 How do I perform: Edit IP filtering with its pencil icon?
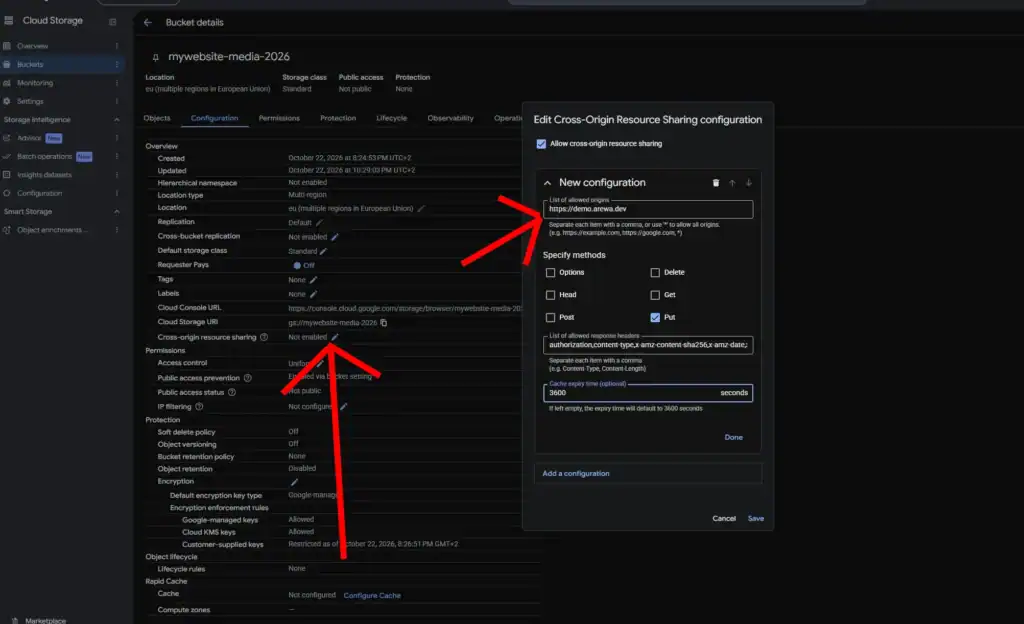(344, 407)
